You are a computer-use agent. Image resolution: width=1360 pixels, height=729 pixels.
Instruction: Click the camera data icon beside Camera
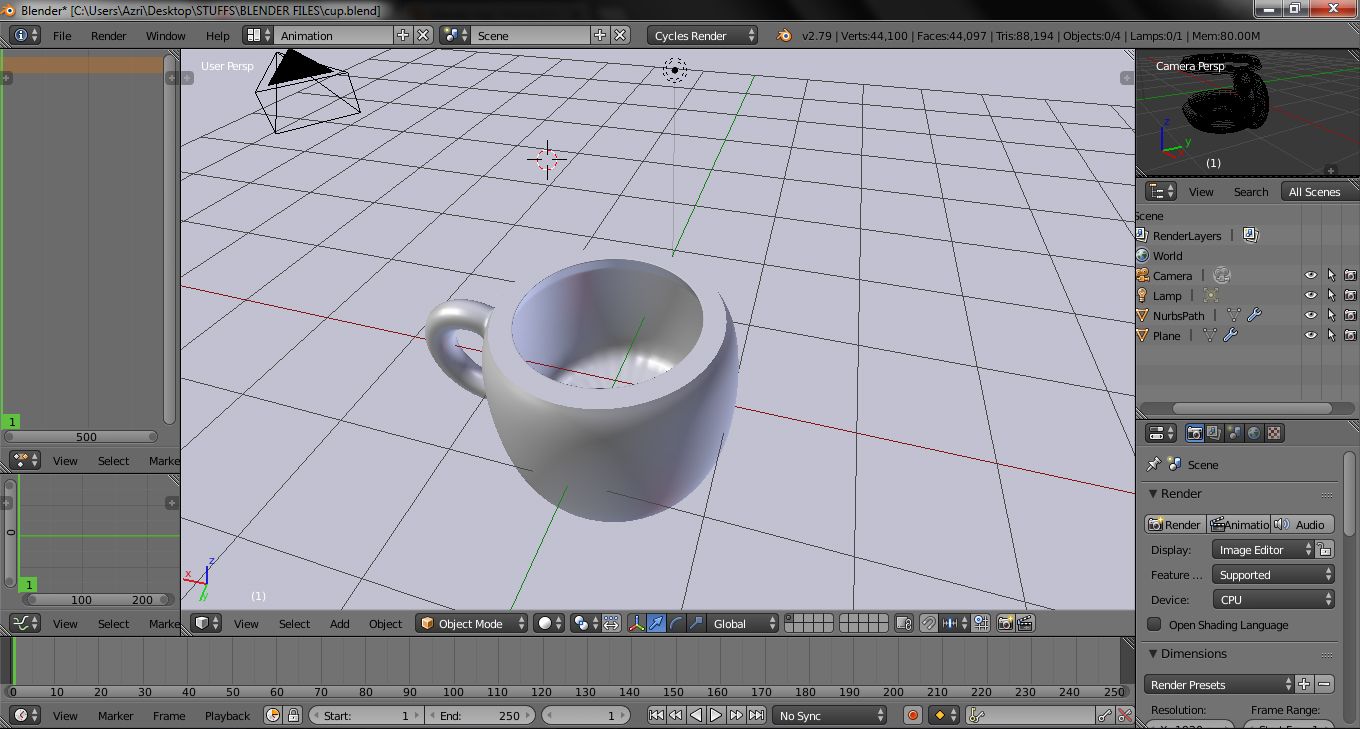(1221, 275)
